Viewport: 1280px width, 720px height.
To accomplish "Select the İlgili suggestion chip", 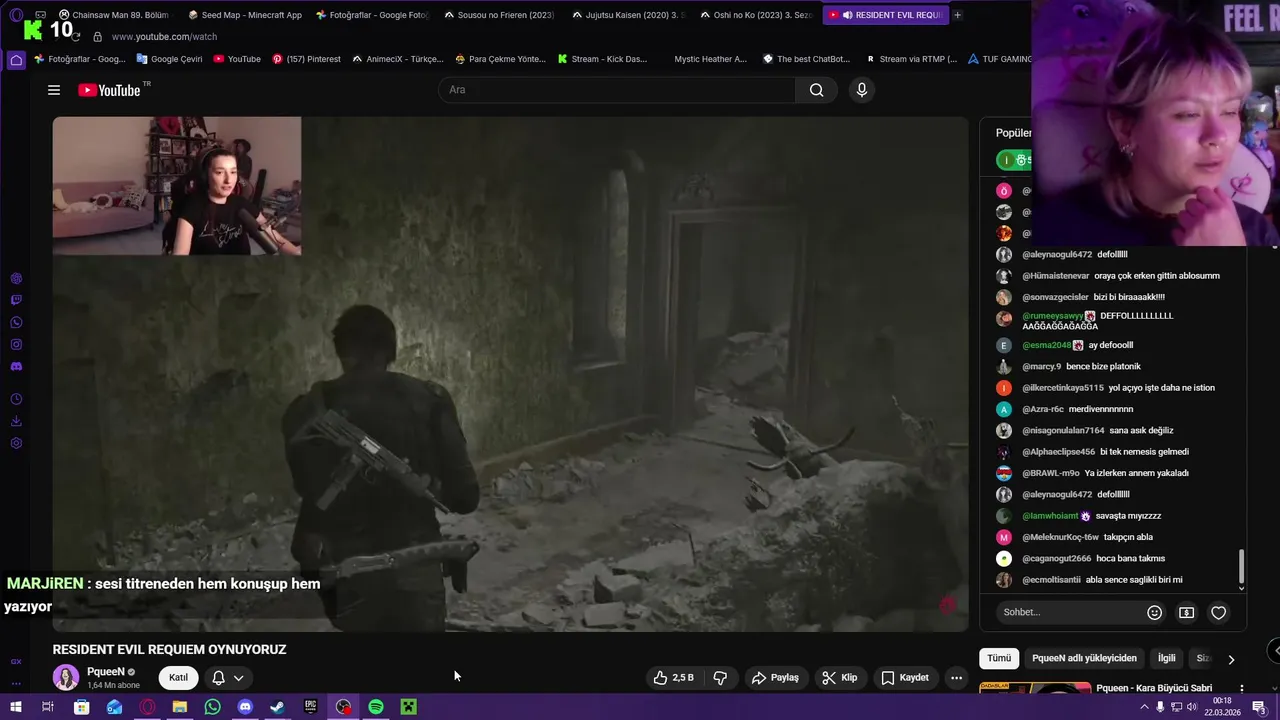I will click(x=1166, y=658).
